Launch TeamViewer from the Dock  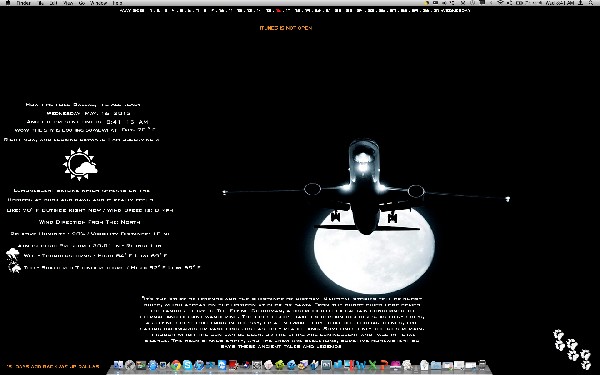point(222,365)
